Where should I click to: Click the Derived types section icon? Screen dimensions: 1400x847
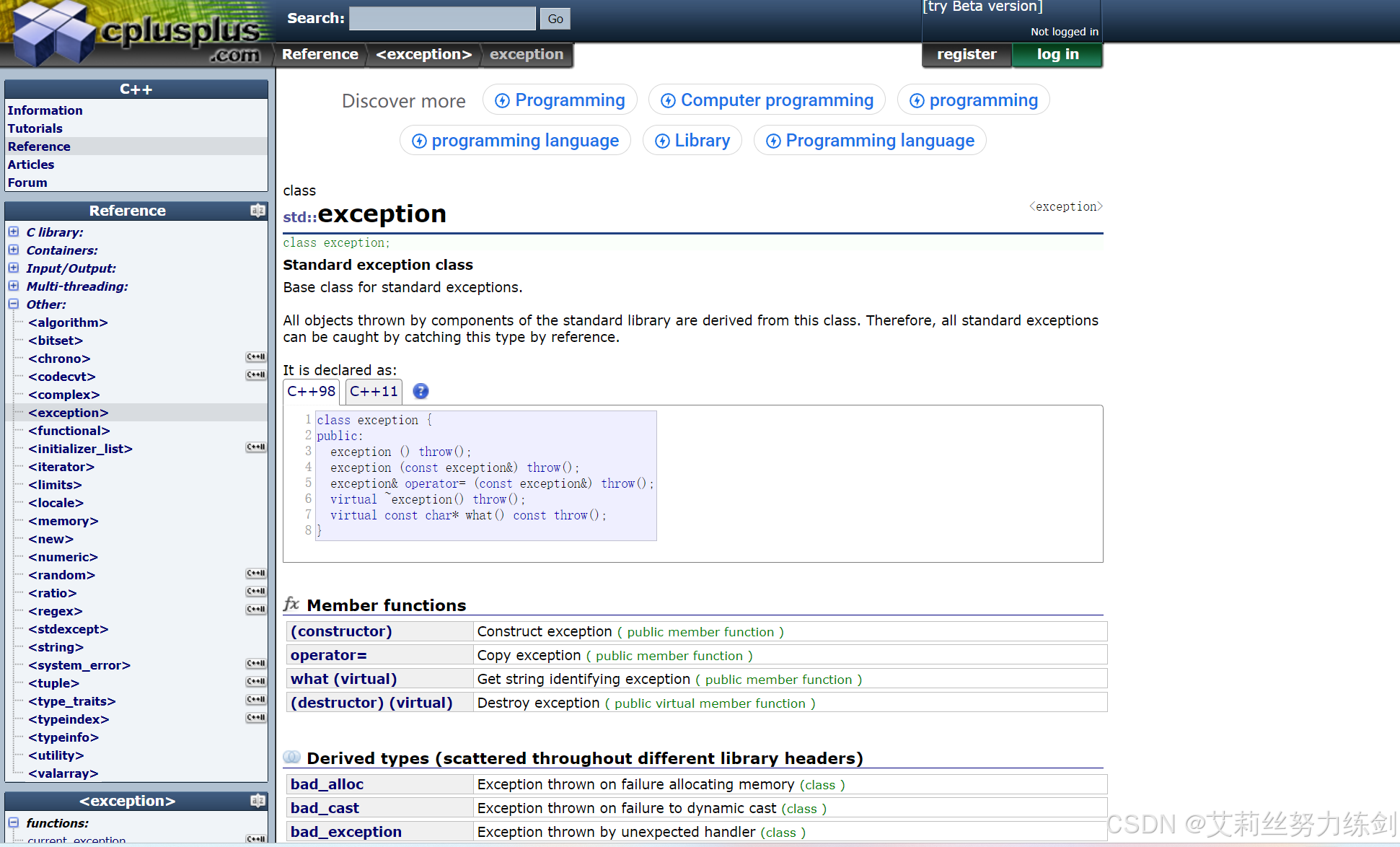(291, 757)
